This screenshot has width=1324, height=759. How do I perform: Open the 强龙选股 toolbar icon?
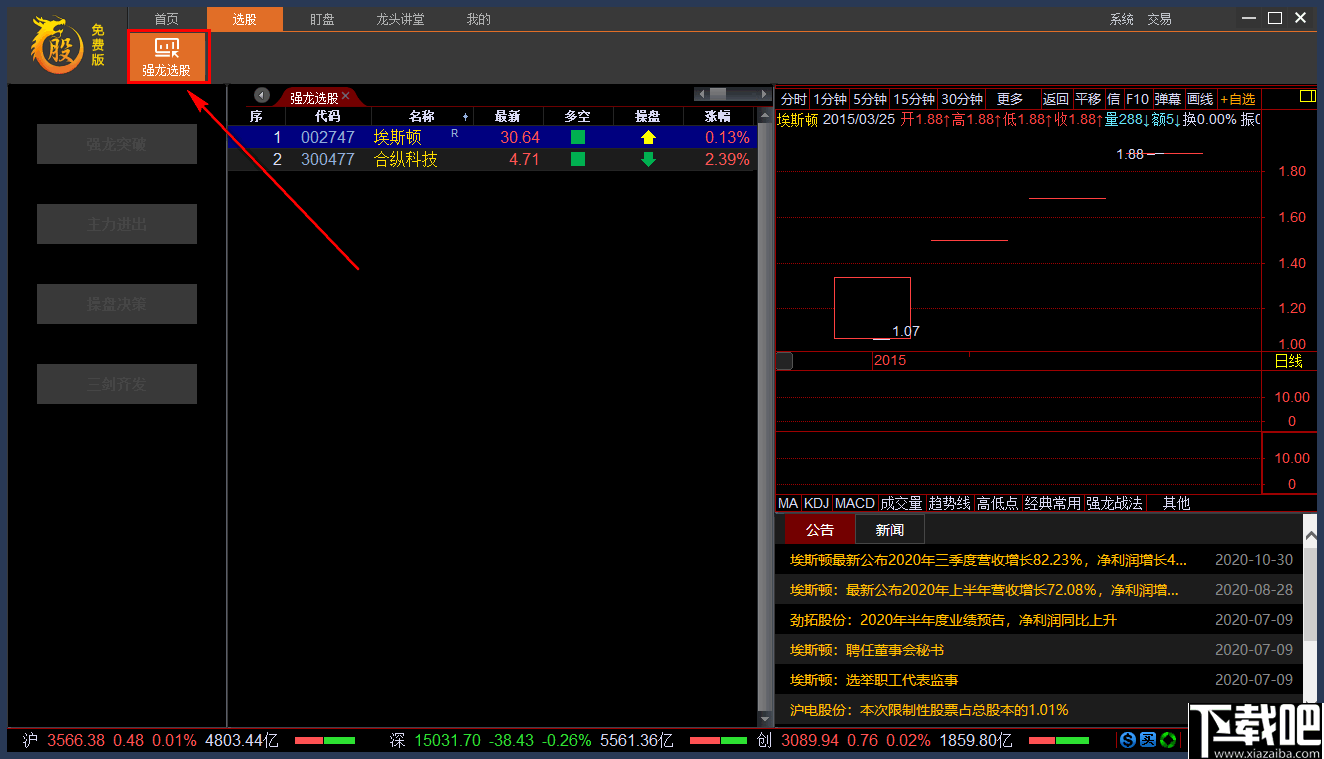tap(167, 56)
